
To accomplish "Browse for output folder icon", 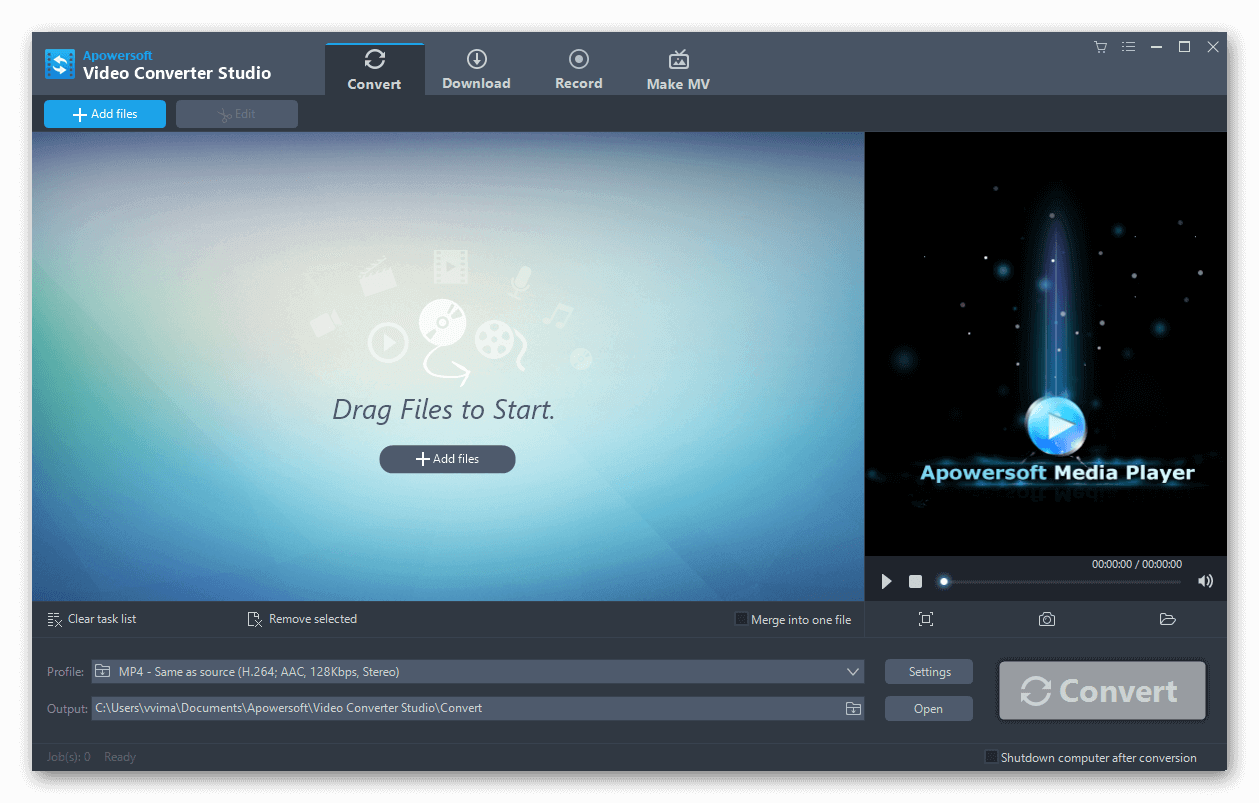I will [x=852, y=709].
